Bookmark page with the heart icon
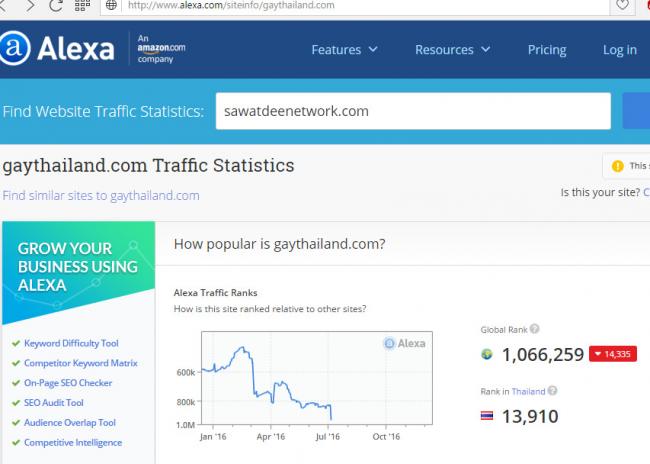 622,5
